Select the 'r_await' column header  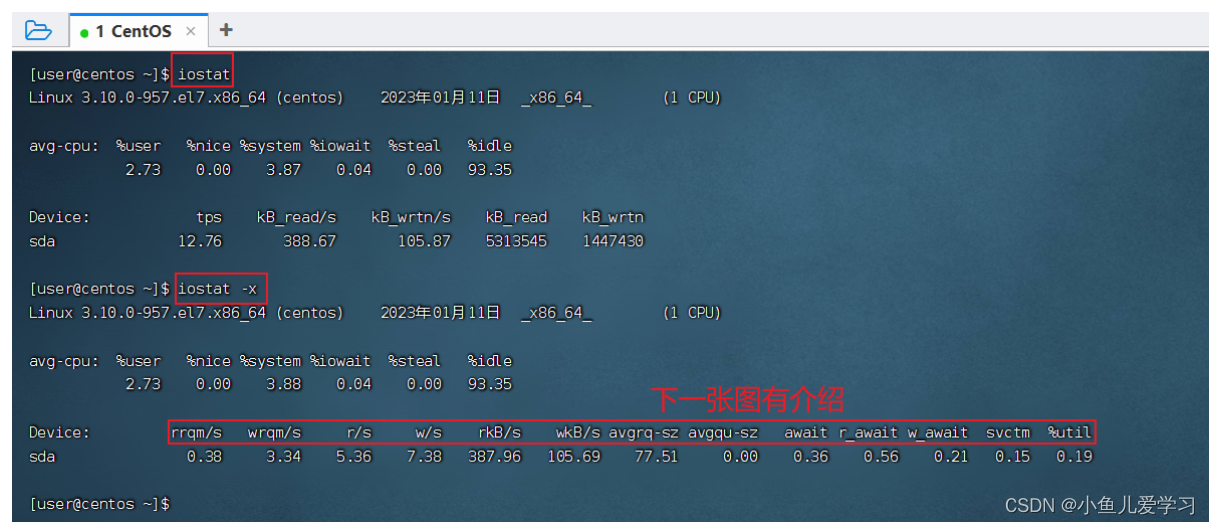coord(868,433)
